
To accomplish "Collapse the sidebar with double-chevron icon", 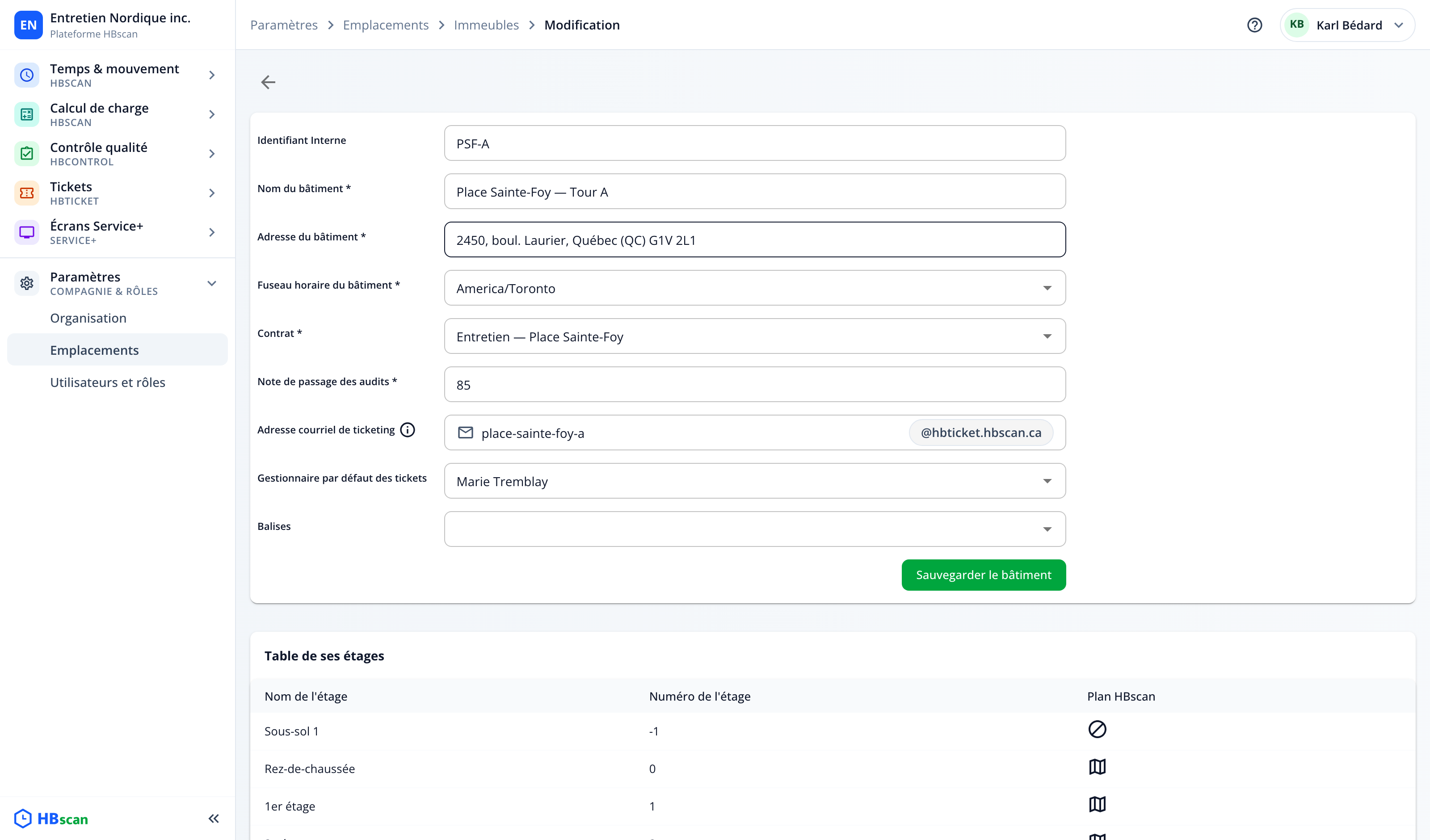I will 213,819.
